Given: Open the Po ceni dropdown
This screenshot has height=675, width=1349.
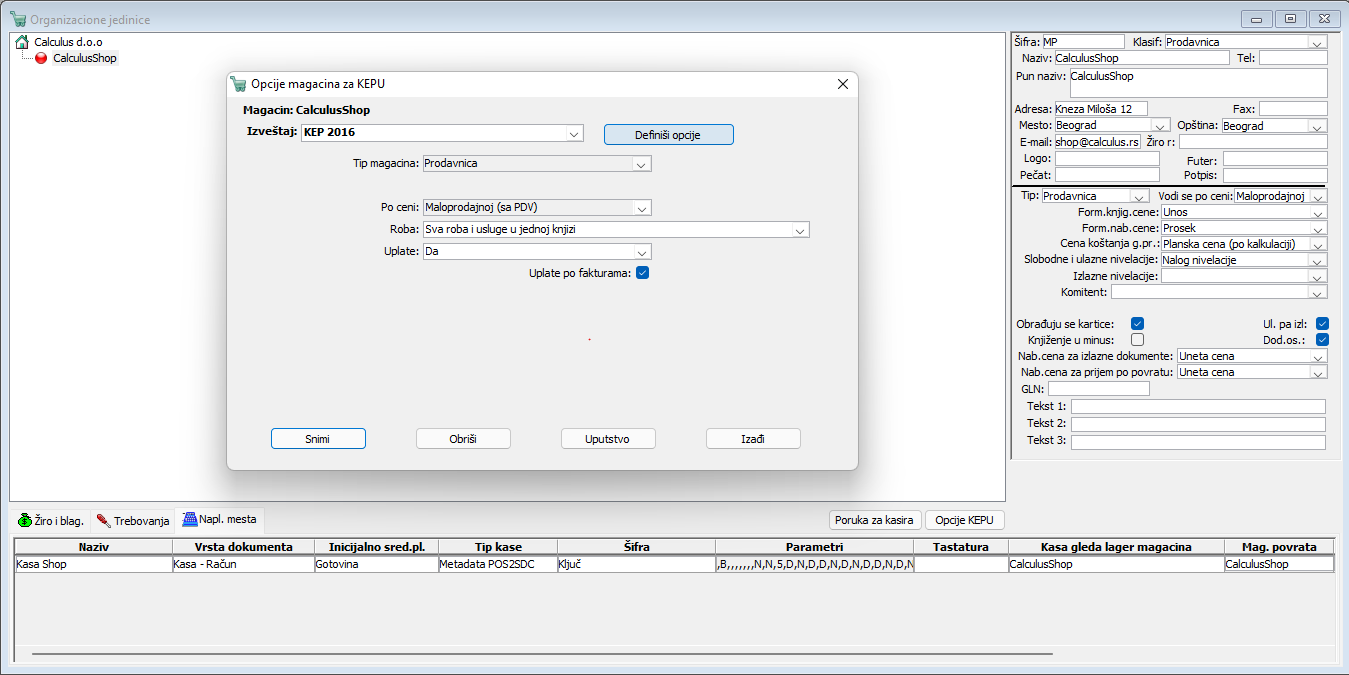Looking at the screenshot, I should tap(642, 208).
